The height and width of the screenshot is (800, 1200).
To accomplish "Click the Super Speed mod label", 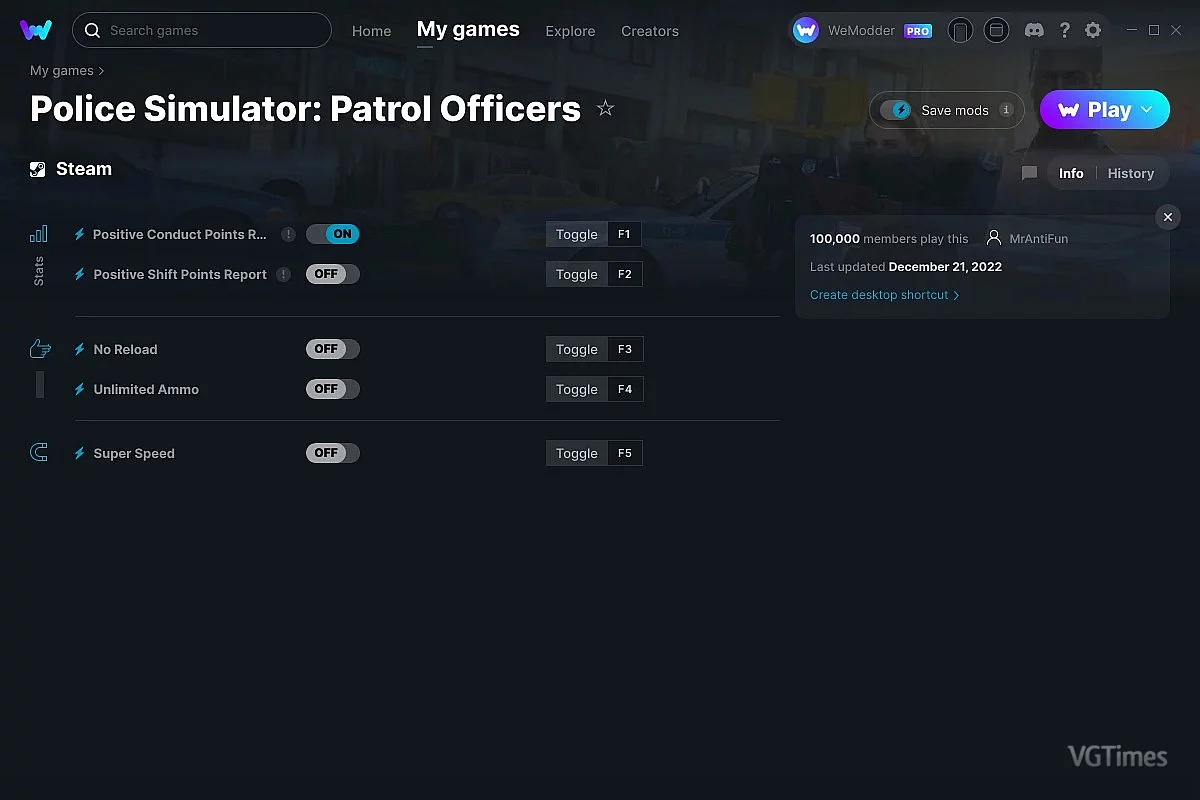I will (134, 453).
